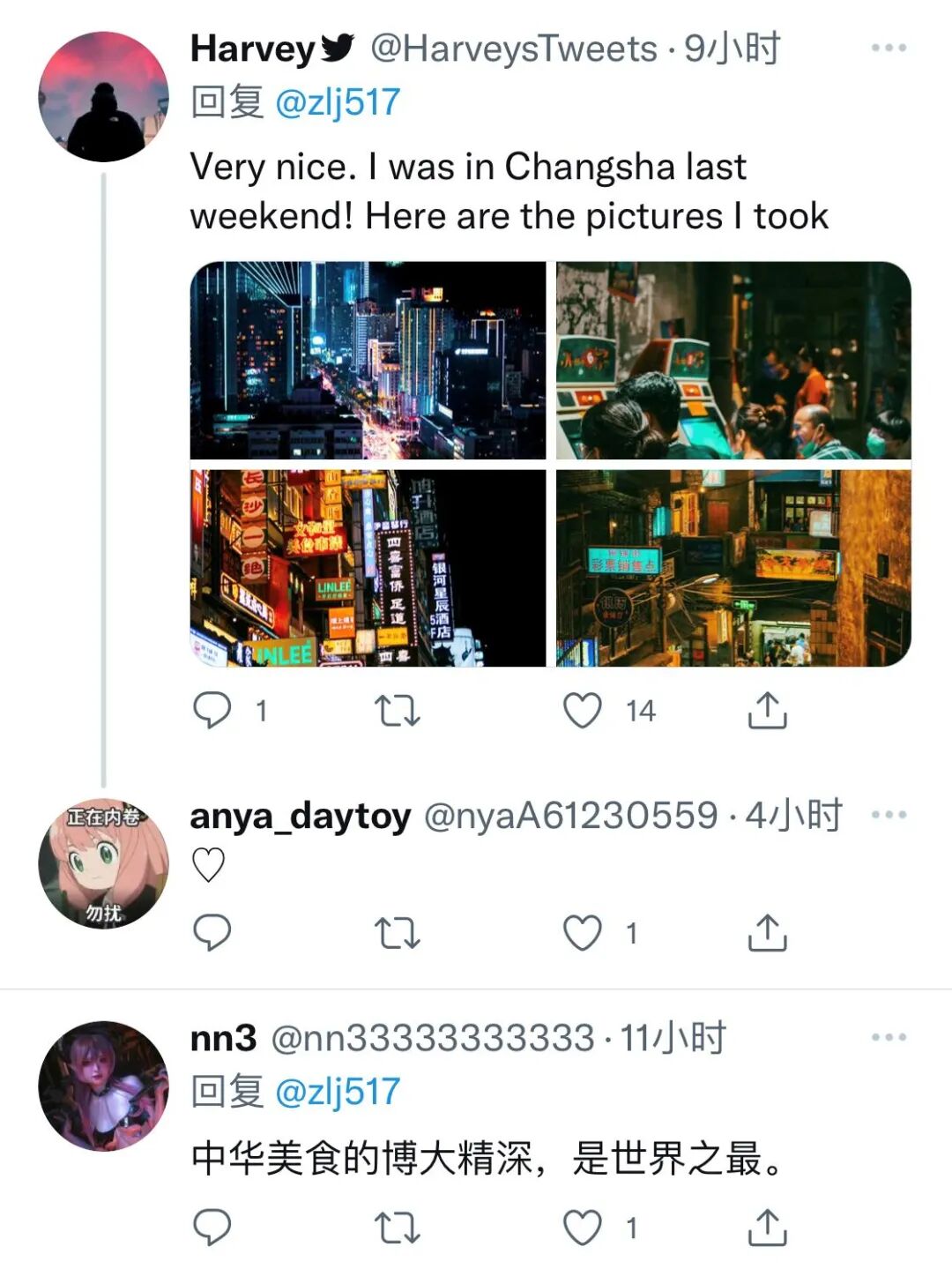The image size is (952, 1269).
Task: Reply to Harvey's Changsha tweet
Action: 212,710
